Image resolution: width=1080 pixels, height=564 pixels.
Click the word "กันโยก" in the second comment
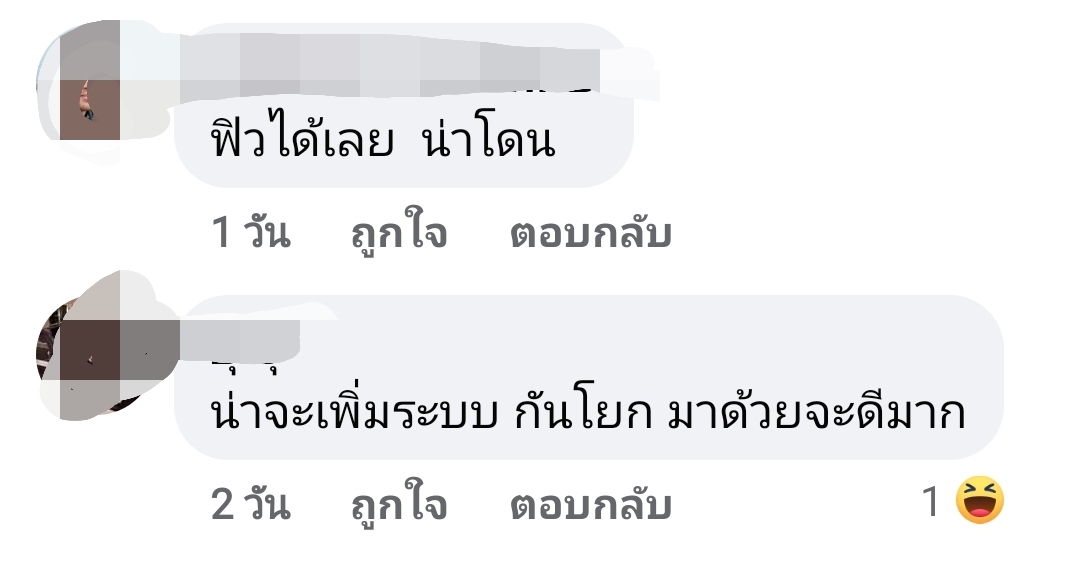pyautogui.click(x=583, y=412)
